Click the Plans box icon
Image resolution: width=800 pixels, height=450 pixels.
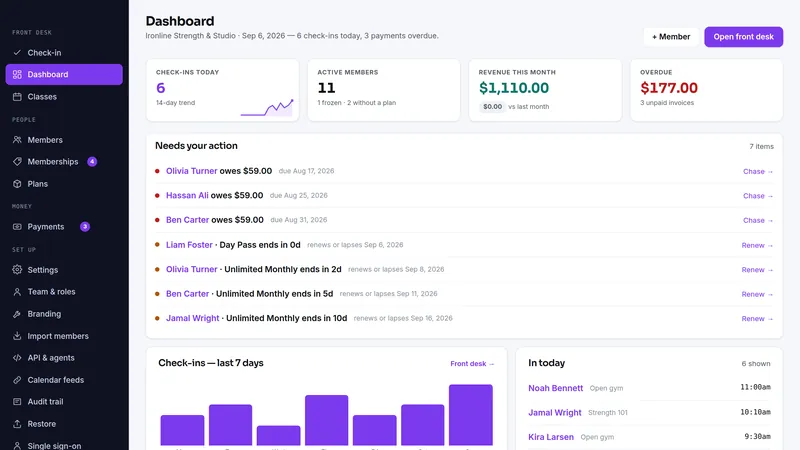tap(17, 184)
